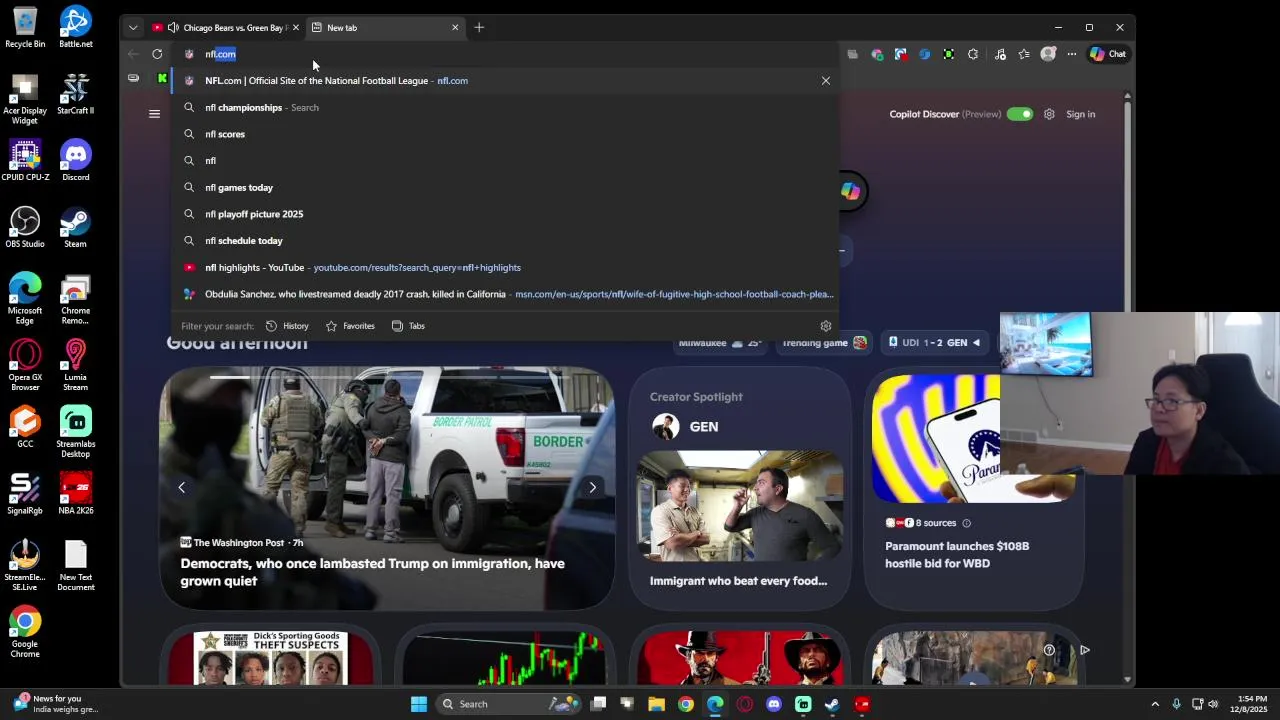Open the Steam desktop shortcut
The height and width of the screenshot is (720, 1280).
(75, 227)
